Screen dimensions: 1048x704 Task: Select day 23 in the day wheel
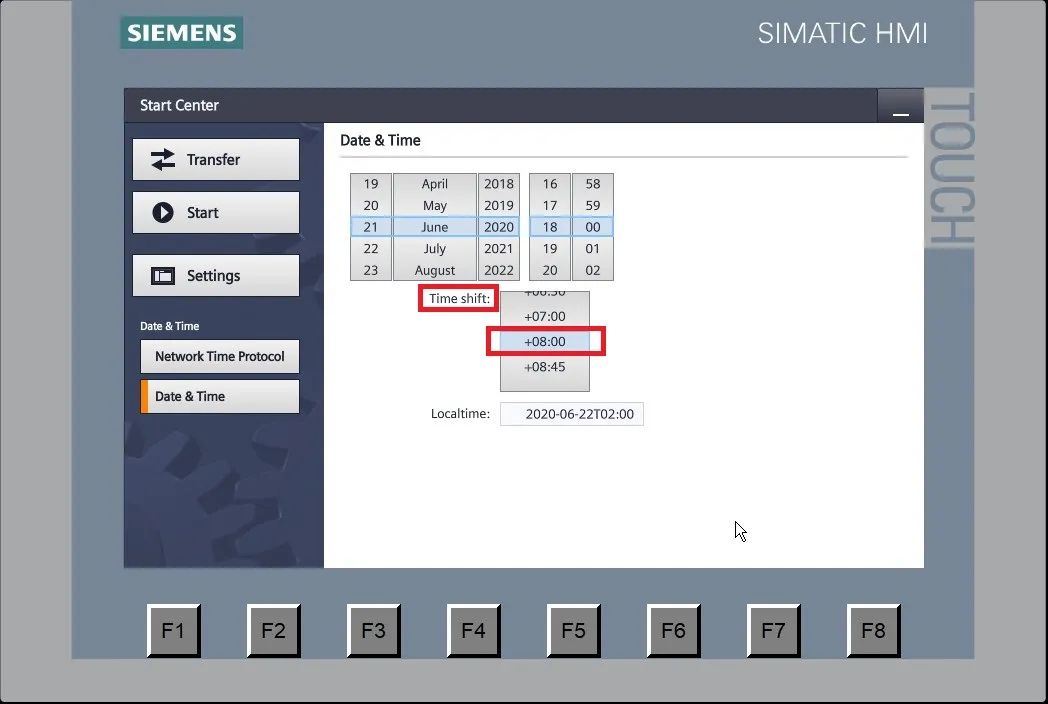point(371,270)
